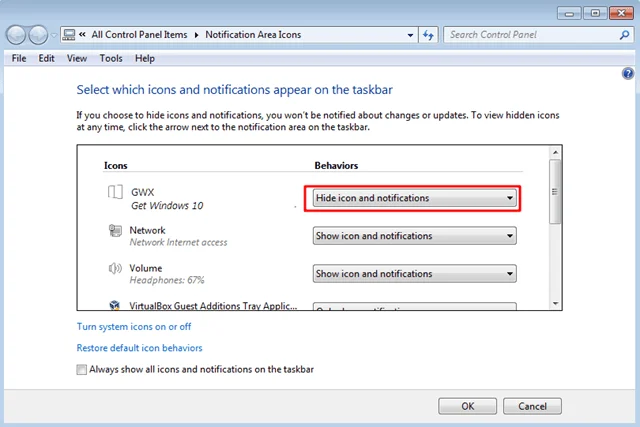Click the Refresh button next to address bar
Image resolution: width=640 pixels, height=427 pixels.
point(428,35)
